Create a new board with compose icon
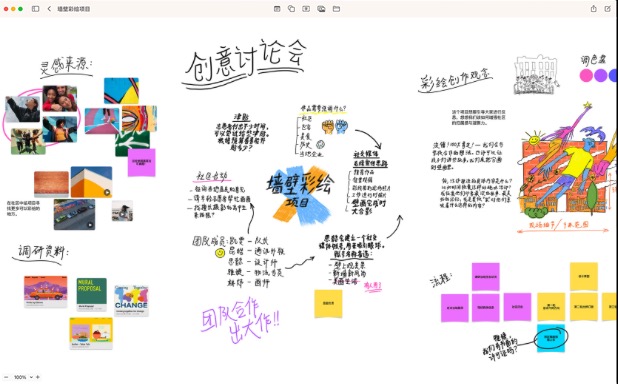Viewport: 618px width, 384px height. (x=608, y=8)
